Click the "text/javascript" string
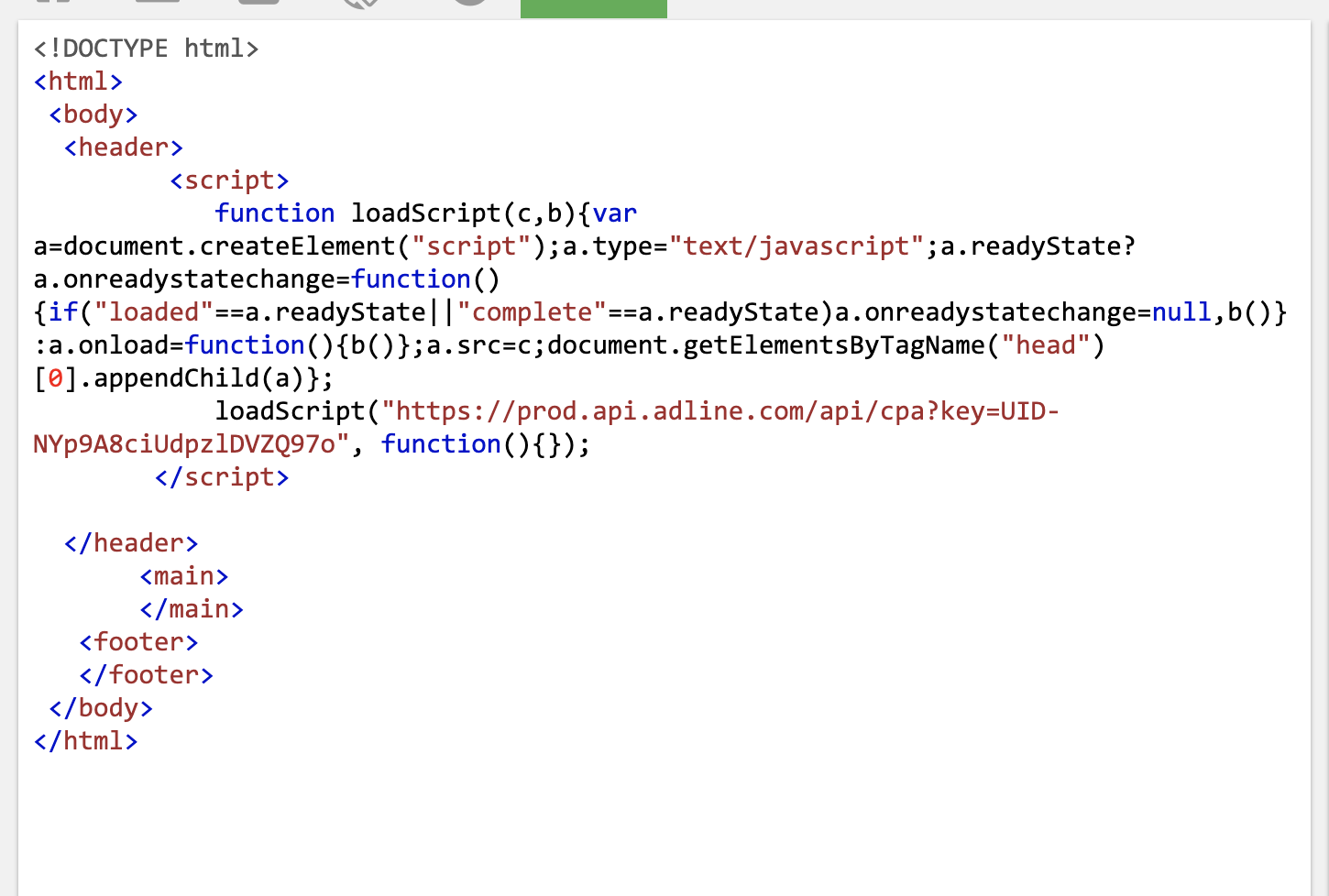1329x896 pixels. (x=796, y=246)
